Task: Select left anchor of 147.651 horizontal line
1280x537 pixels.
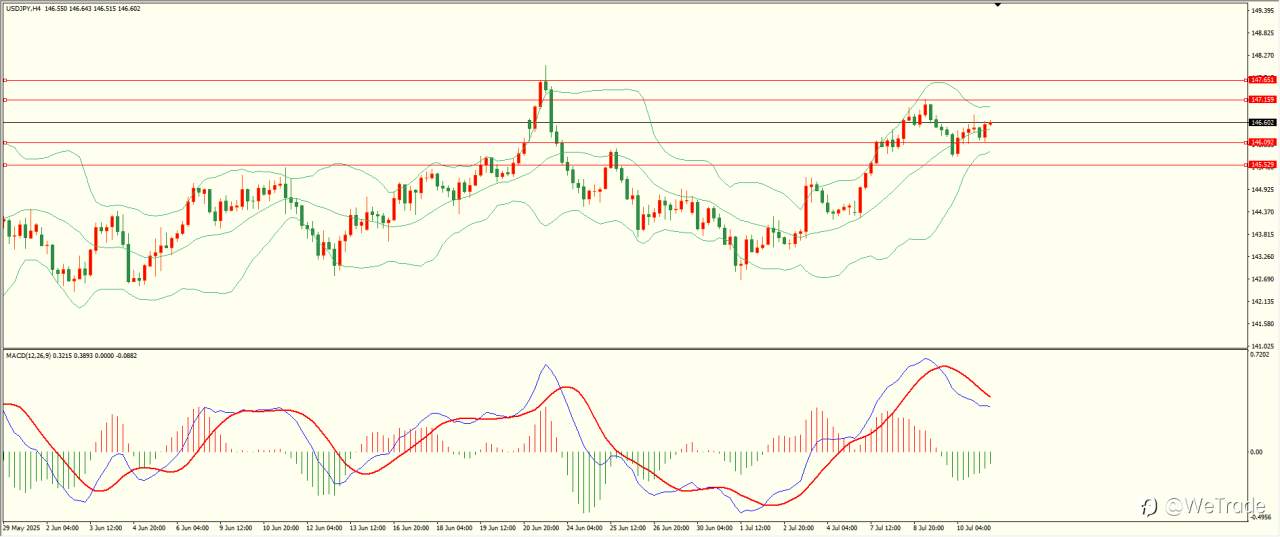Action: pyautogui.click(x=5, y=79)
